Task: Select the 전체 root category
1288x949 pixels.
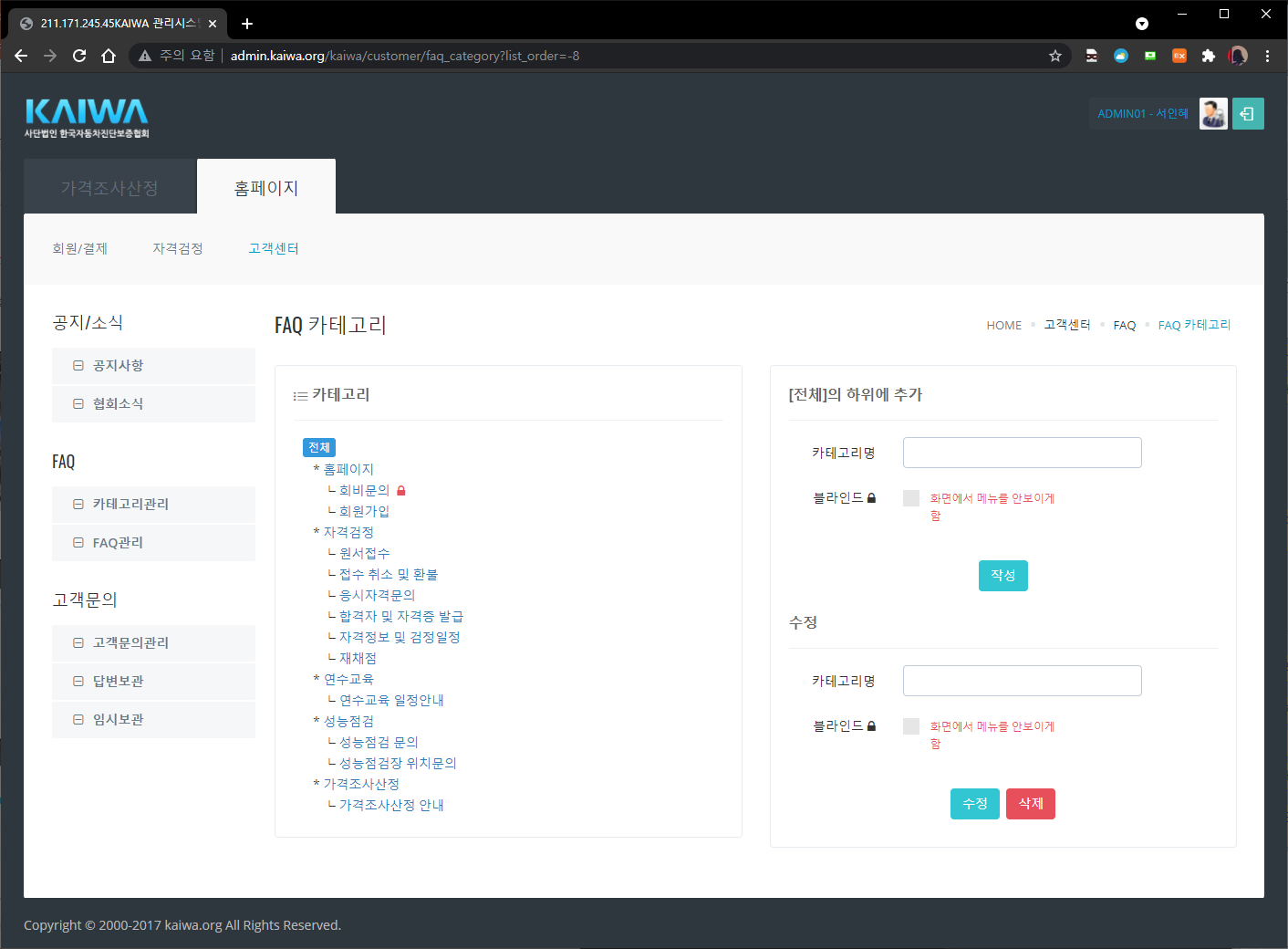Action: pos(319,447)
